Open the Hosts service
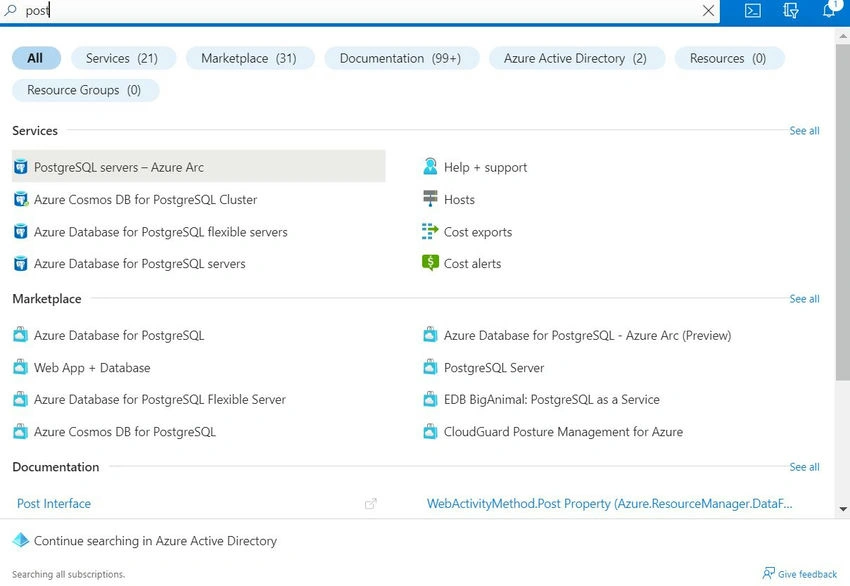The width and height of the screenshot is (850, 586). point(459,199)
